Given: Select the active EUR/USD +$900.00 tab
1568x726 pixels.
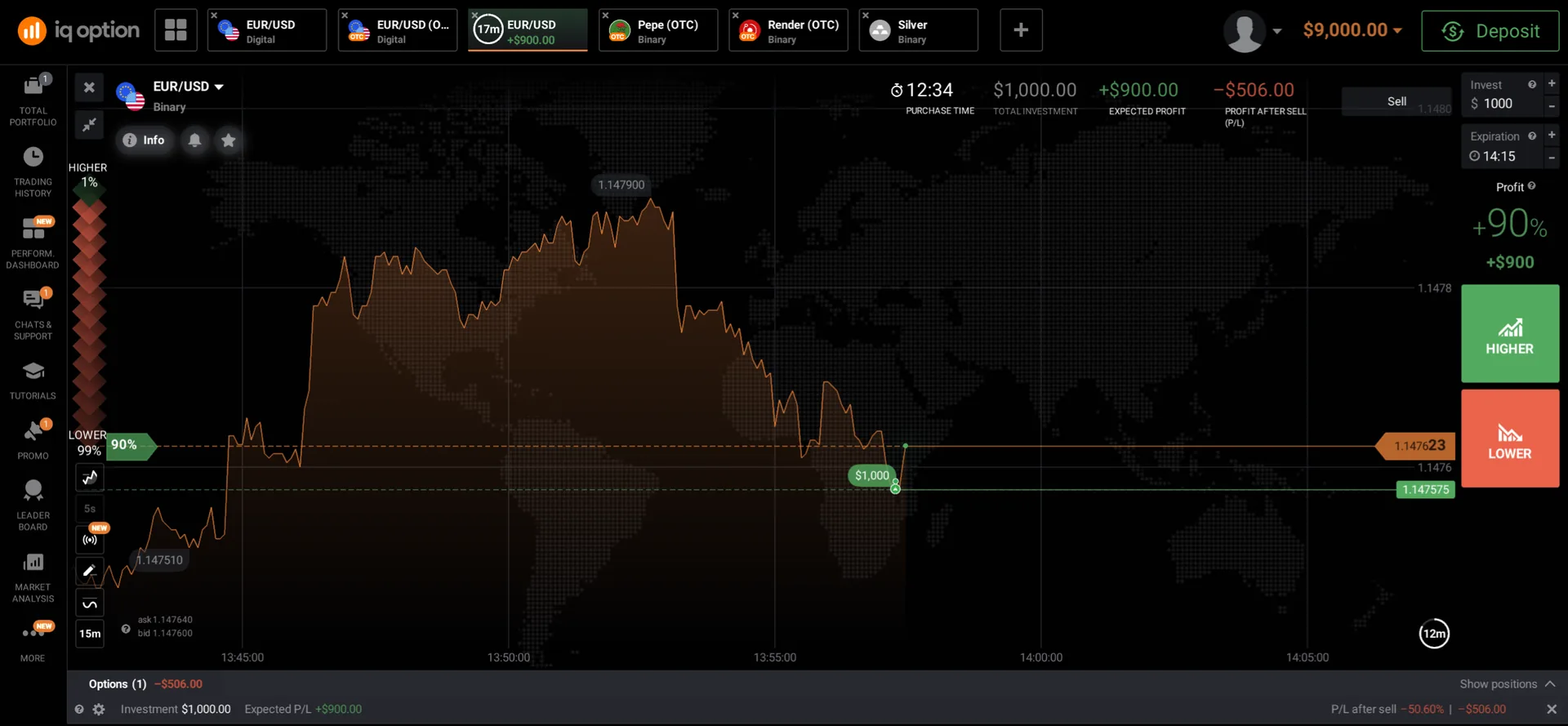Looking at the screenshot, I should (x=528, y=30).
